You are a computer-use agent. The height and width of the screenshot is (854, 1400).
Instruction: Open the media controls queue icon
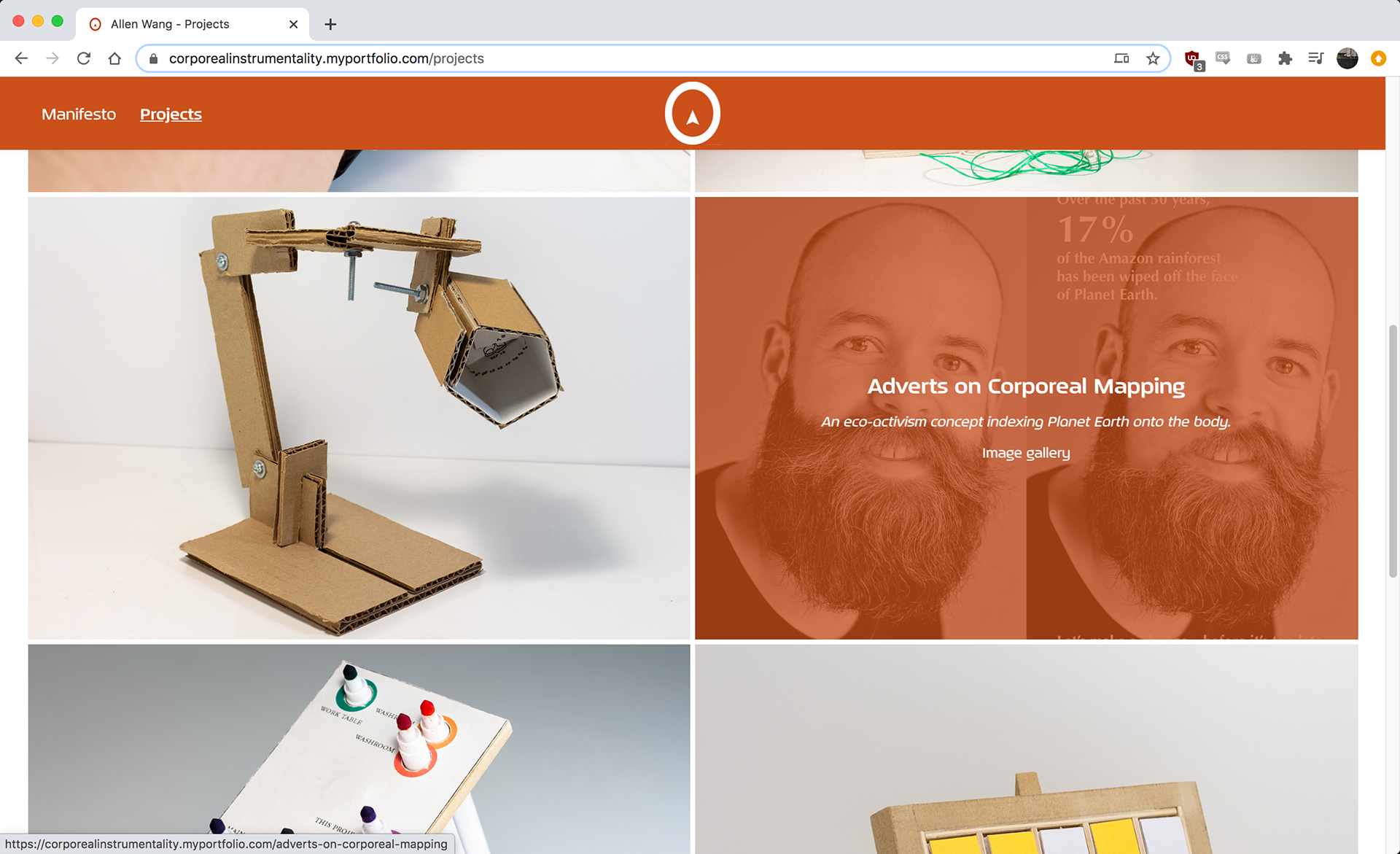pos(1315,58)
